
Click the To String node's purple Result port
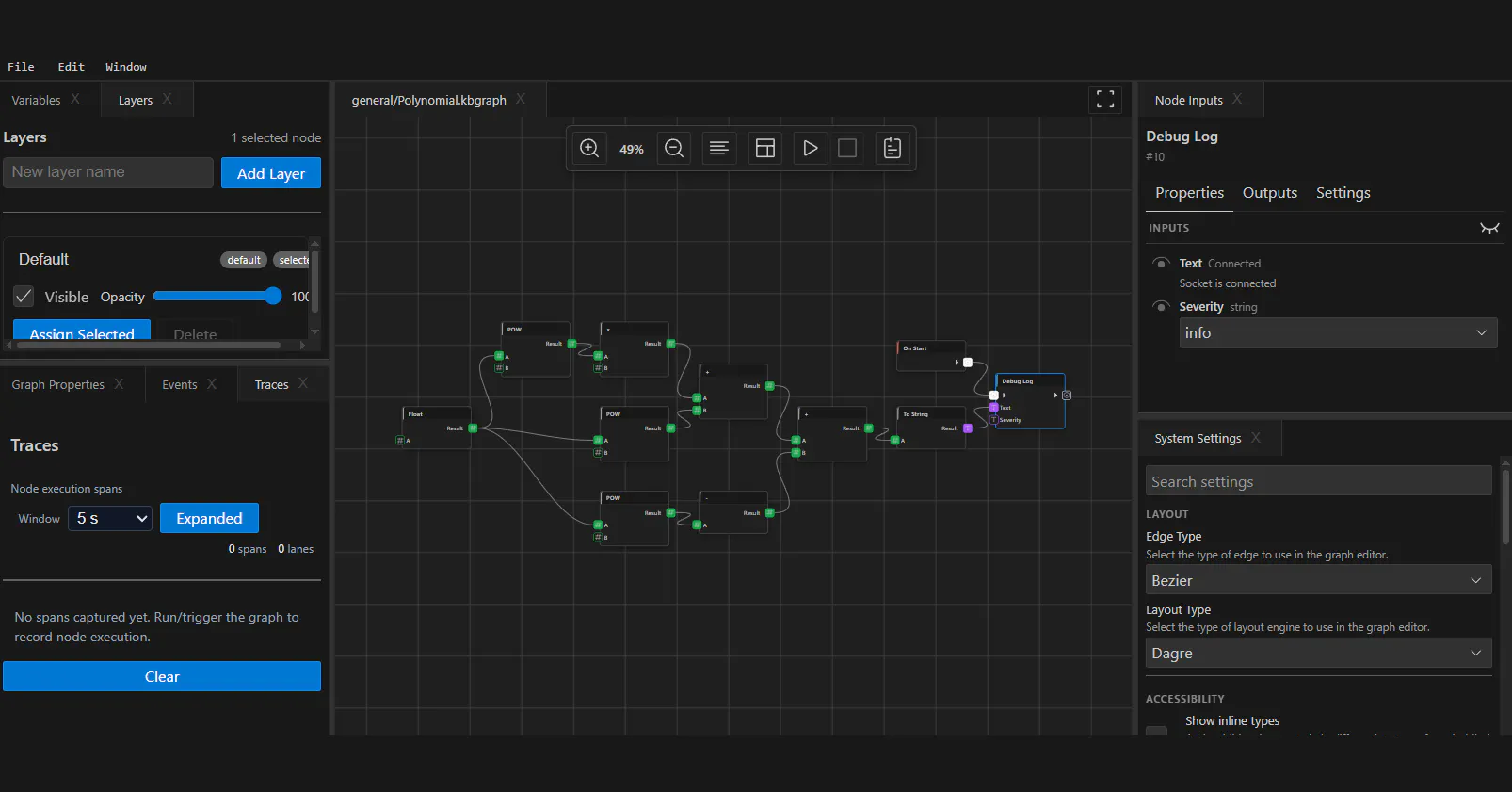pyautogui.click(x=967, y=428)
